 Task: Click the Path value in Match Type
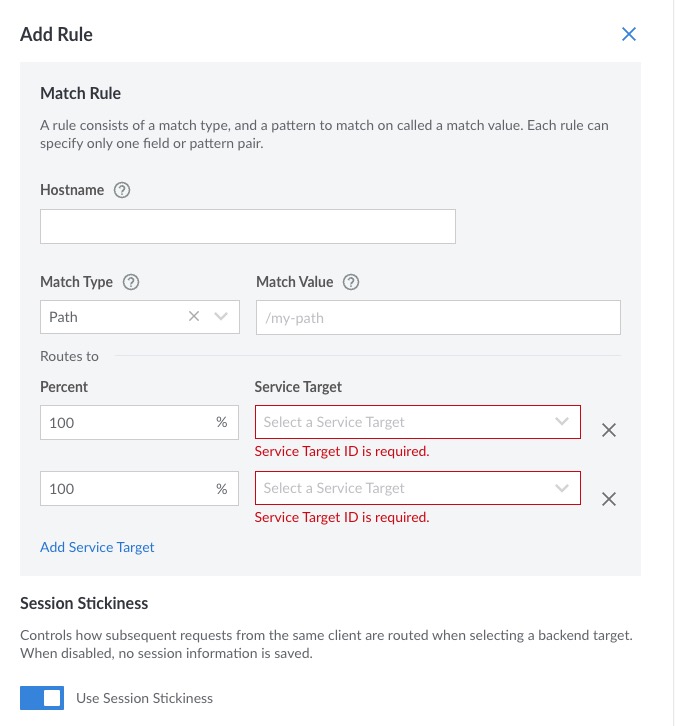pos(63,317)
